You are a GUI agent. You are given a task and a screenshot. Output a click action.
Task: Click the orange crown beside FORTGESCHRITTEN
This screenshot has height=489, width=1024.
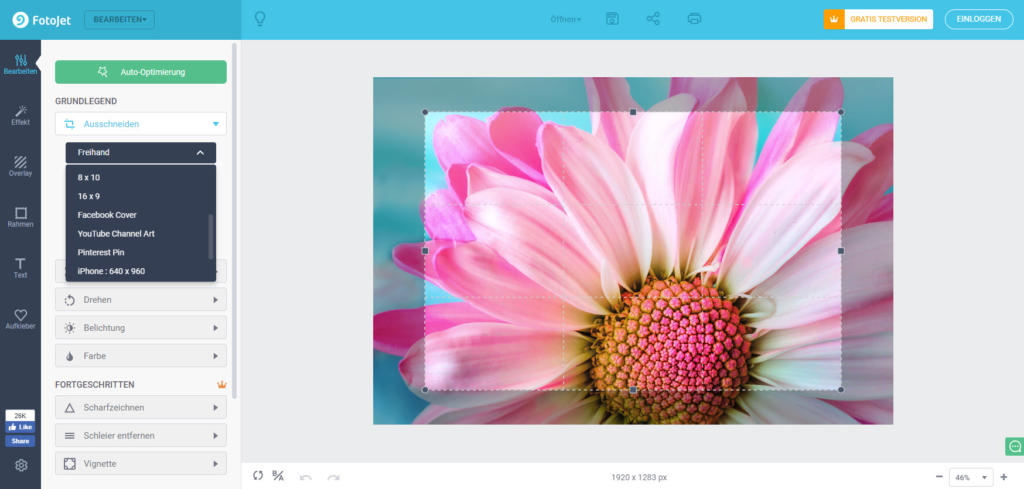(222, 385)
